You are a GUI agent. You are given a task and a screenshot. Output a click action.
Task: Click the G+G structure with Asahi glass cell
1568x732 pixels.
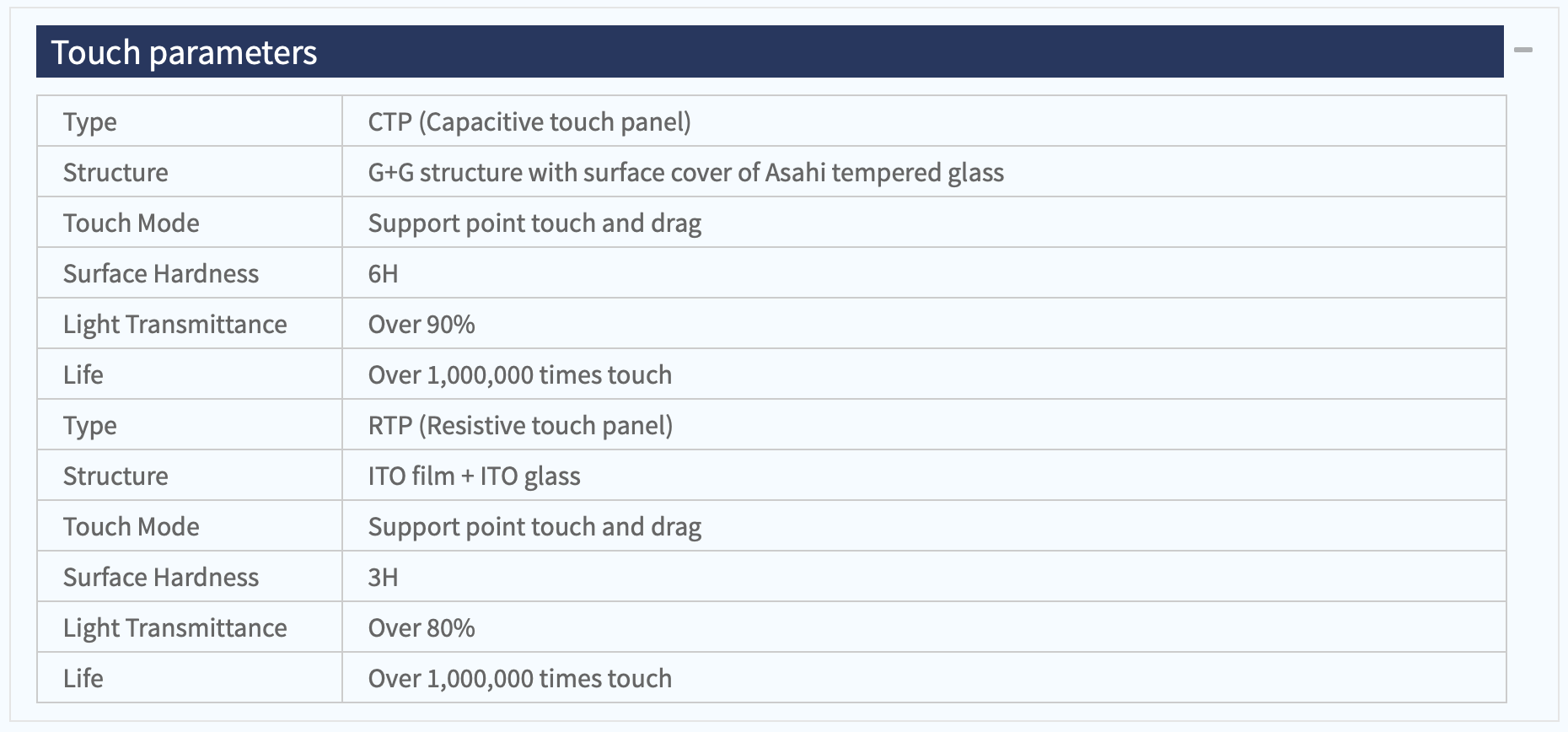click(x=924, y=171)
